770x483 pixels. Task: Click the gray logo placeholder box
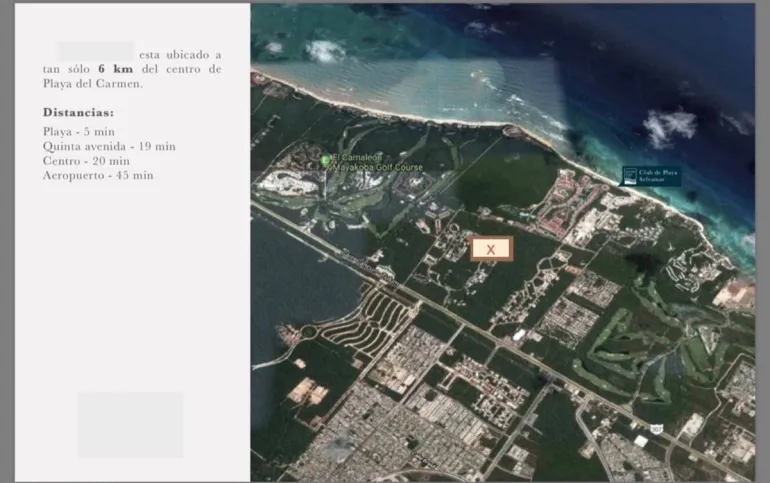point(130,424)
